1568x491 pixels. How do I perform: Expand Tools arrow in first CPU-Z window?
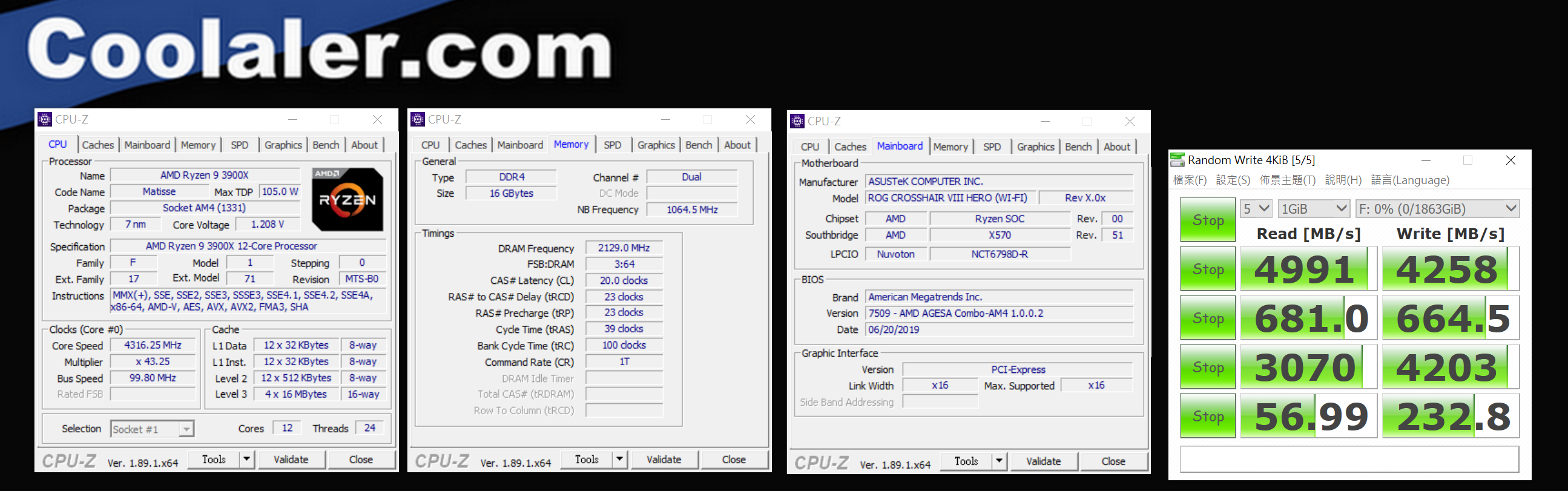(x=246, y=460)
